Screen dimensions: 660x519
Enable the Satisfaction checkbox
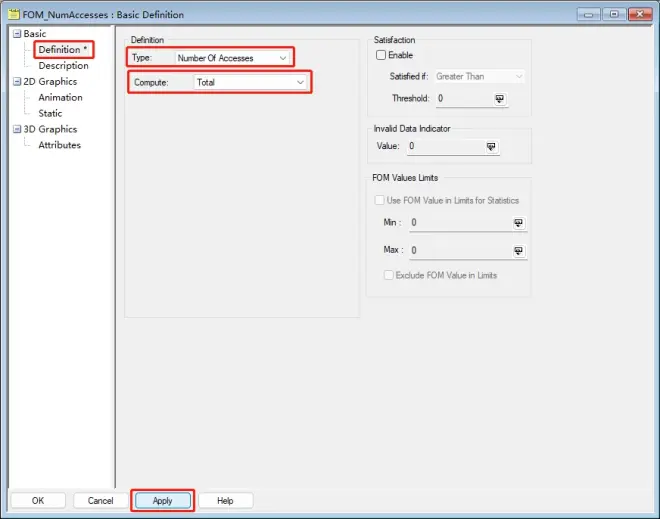(380, 55)
